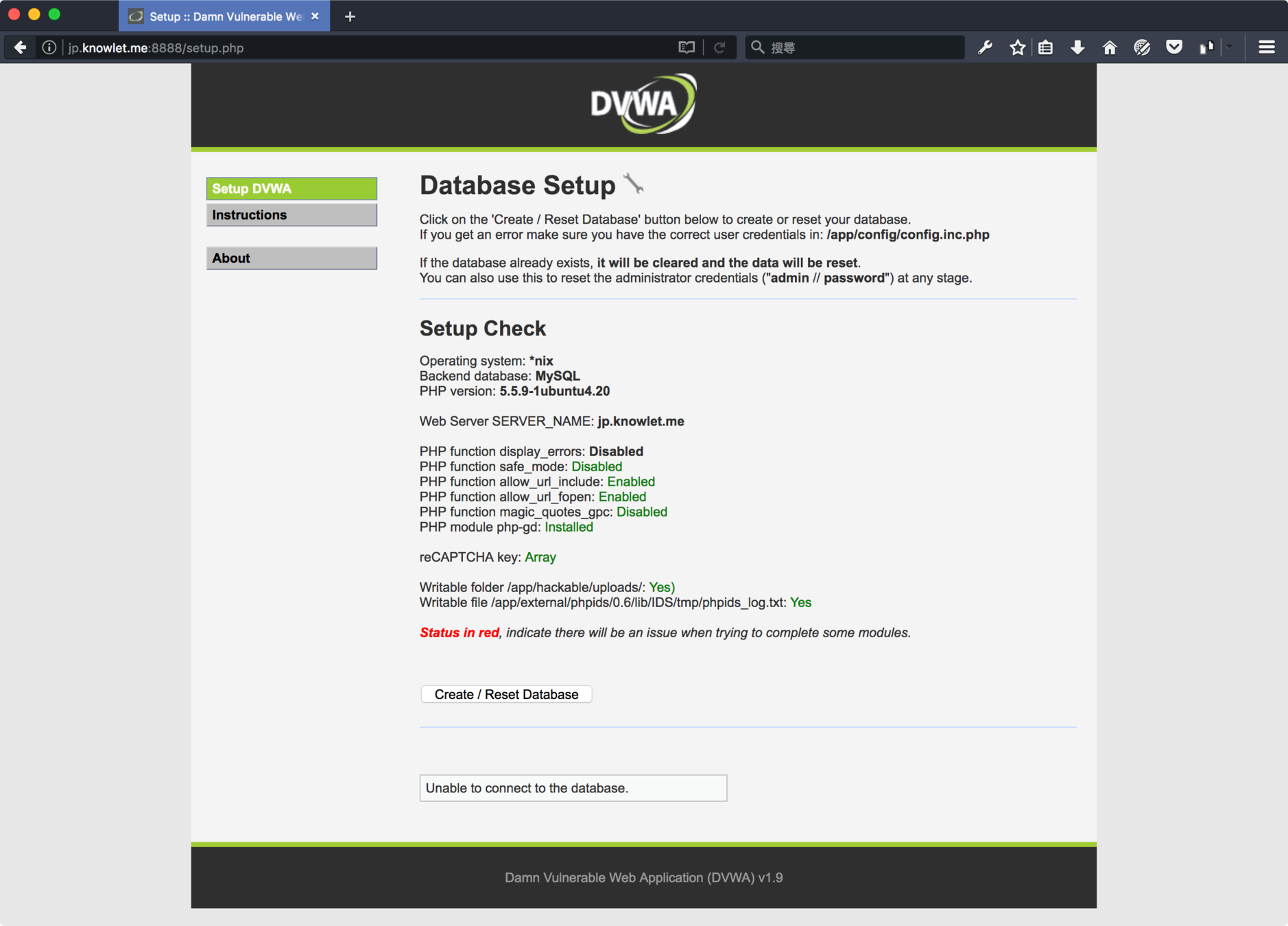This screenshot has height=926, width=1288.
Task: Open a new browser tab
Action: [x=350, y=16]
